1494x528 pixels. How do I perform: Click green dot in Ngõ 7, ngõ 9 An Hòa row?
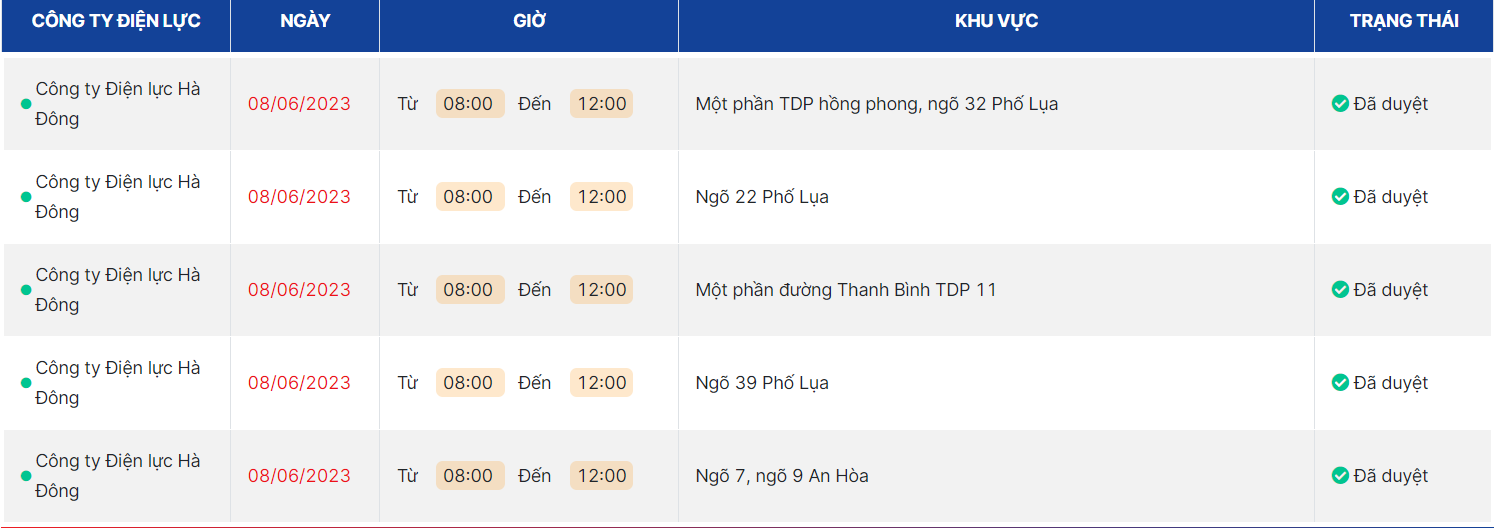tap(26, 476)
